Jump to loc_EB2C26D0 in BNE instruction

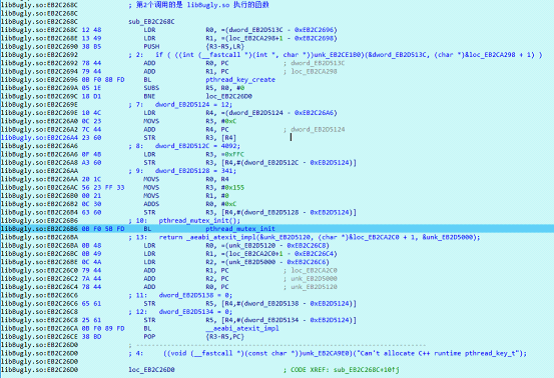tap(229, 96)
